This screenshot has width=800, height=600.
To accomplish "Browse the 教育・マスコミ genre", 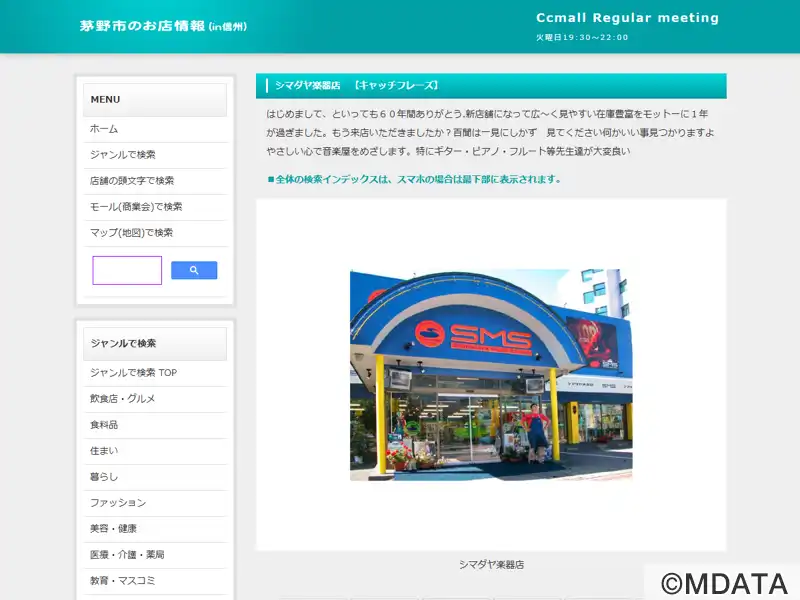I will (x=155, y=581).
